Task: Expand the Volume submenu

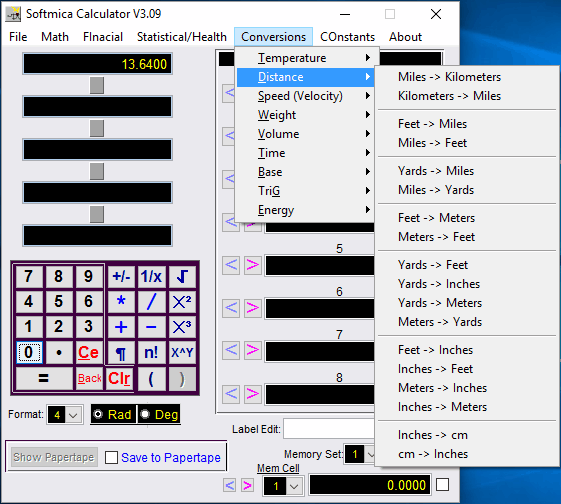Action: 305,134
